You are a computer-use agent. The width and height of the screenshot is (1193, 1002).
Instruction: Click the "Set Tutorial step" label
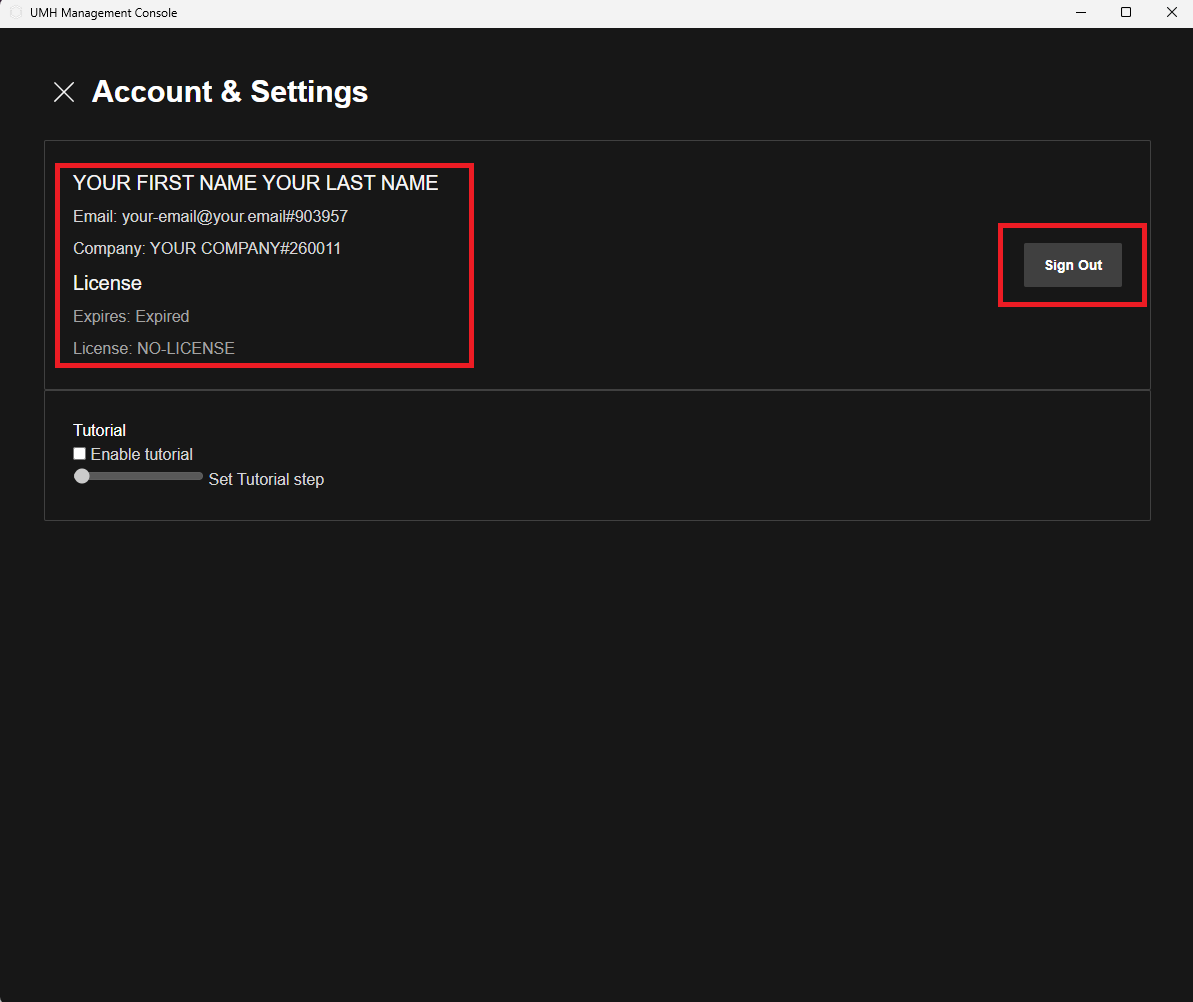click(x=266, y=480)
